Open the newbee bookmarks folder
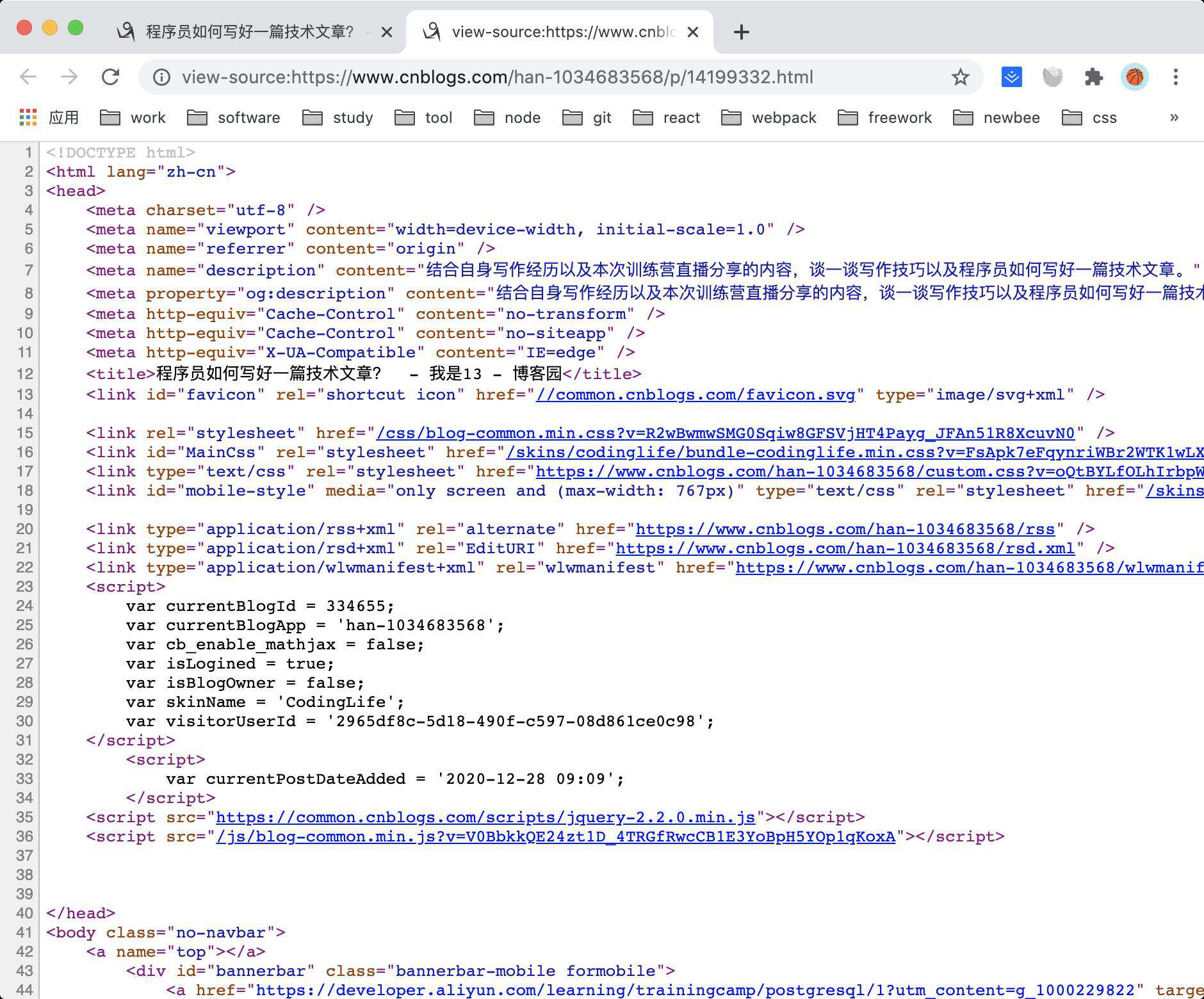Image resolution: width=1204 pixels, height=999 pixels. (x=997, y=118)
